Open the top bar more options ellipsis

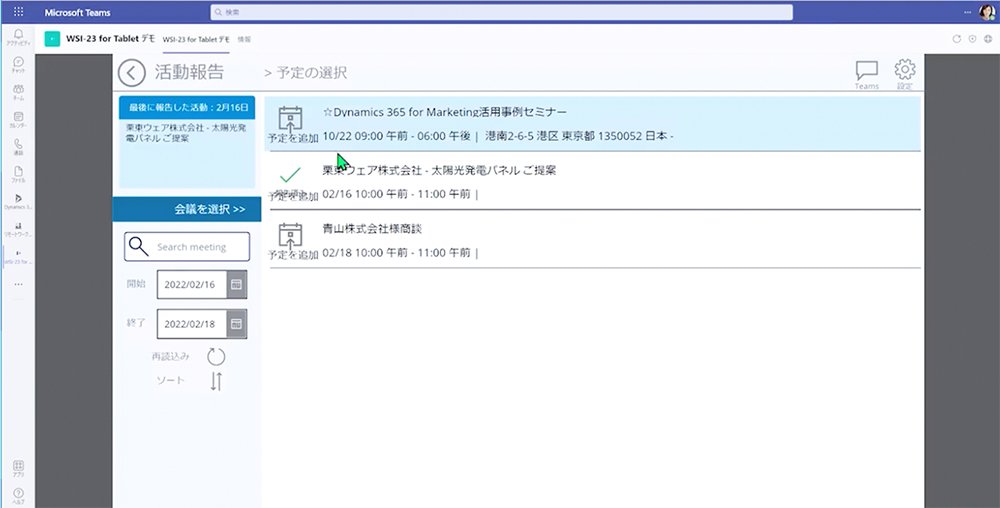(x=967, y=12)
